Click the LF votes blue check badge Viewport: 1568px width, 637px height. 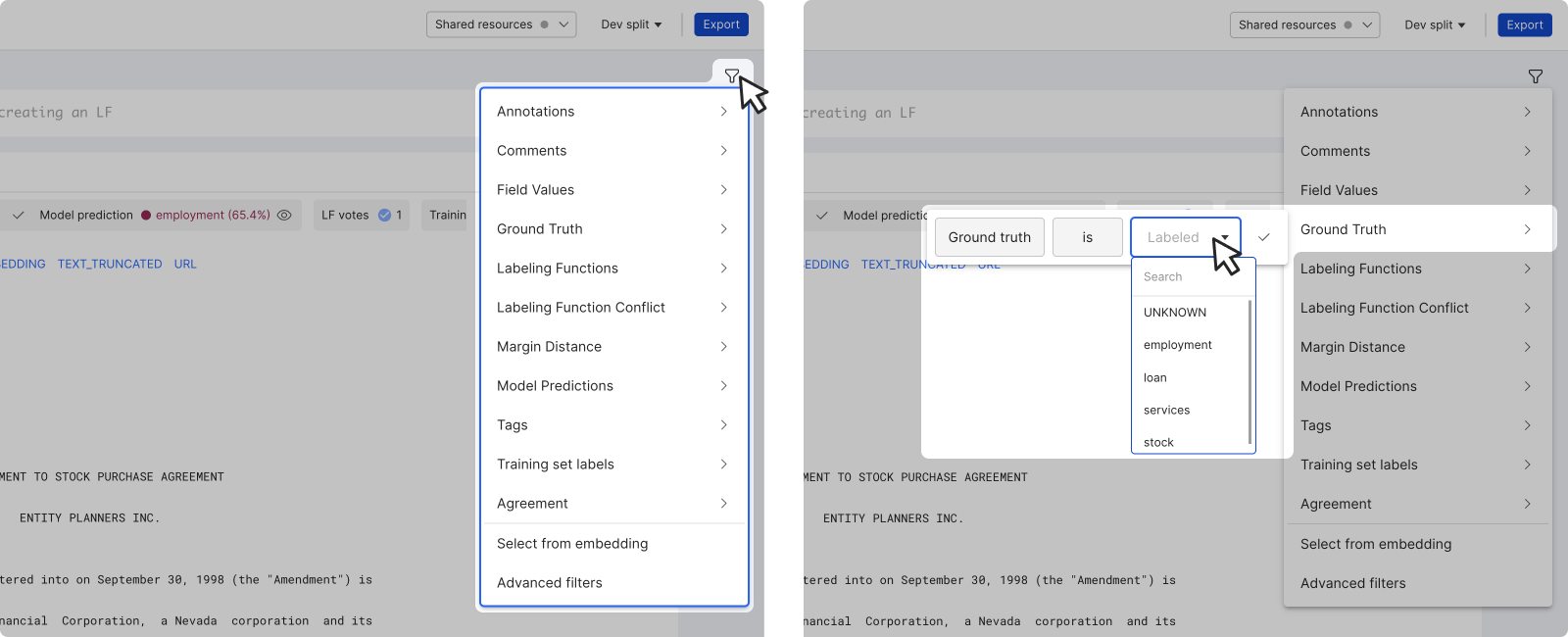(384, 215)
